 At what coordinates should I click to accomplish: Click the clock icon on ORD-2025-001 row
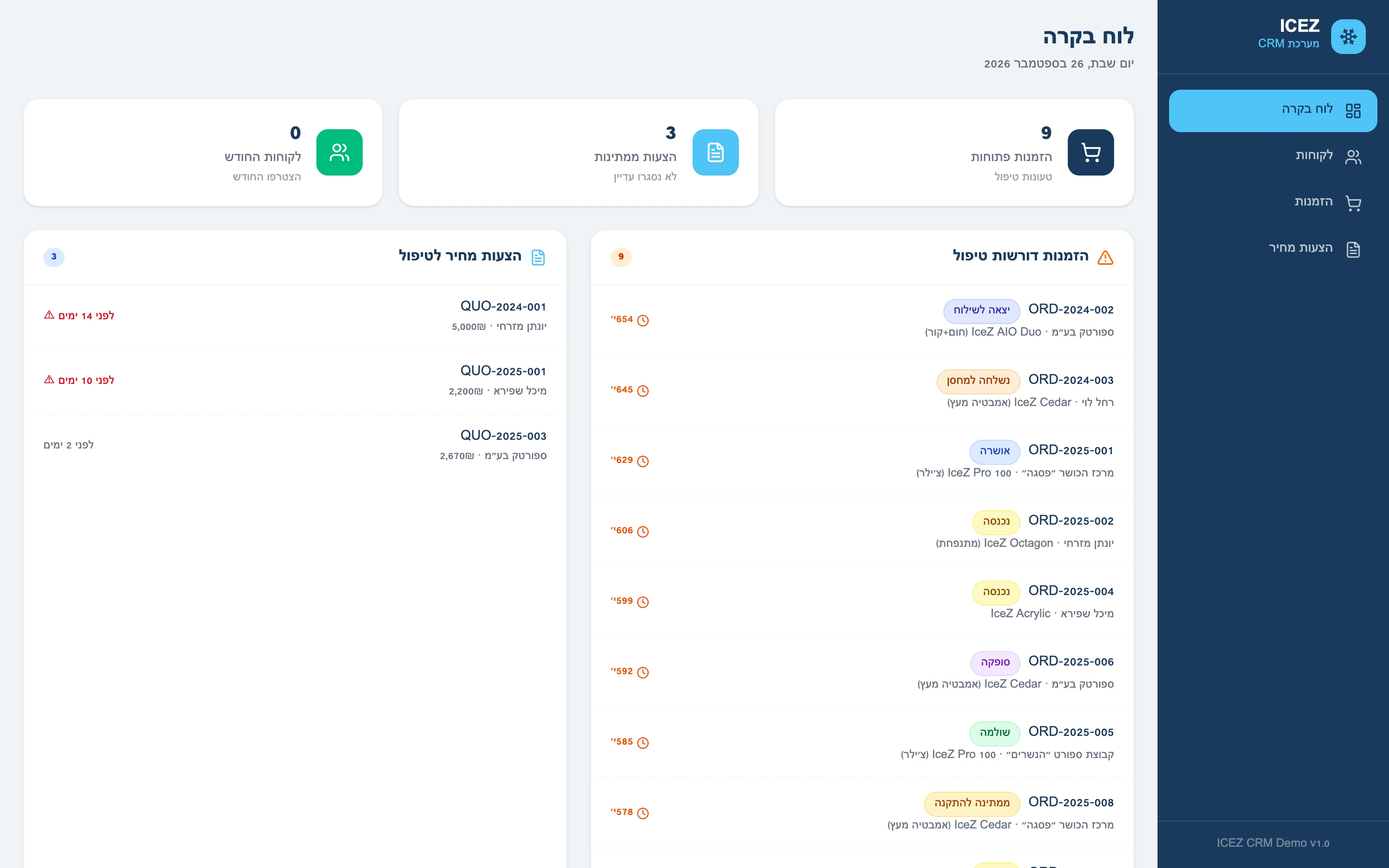click(x=643, y=461)
